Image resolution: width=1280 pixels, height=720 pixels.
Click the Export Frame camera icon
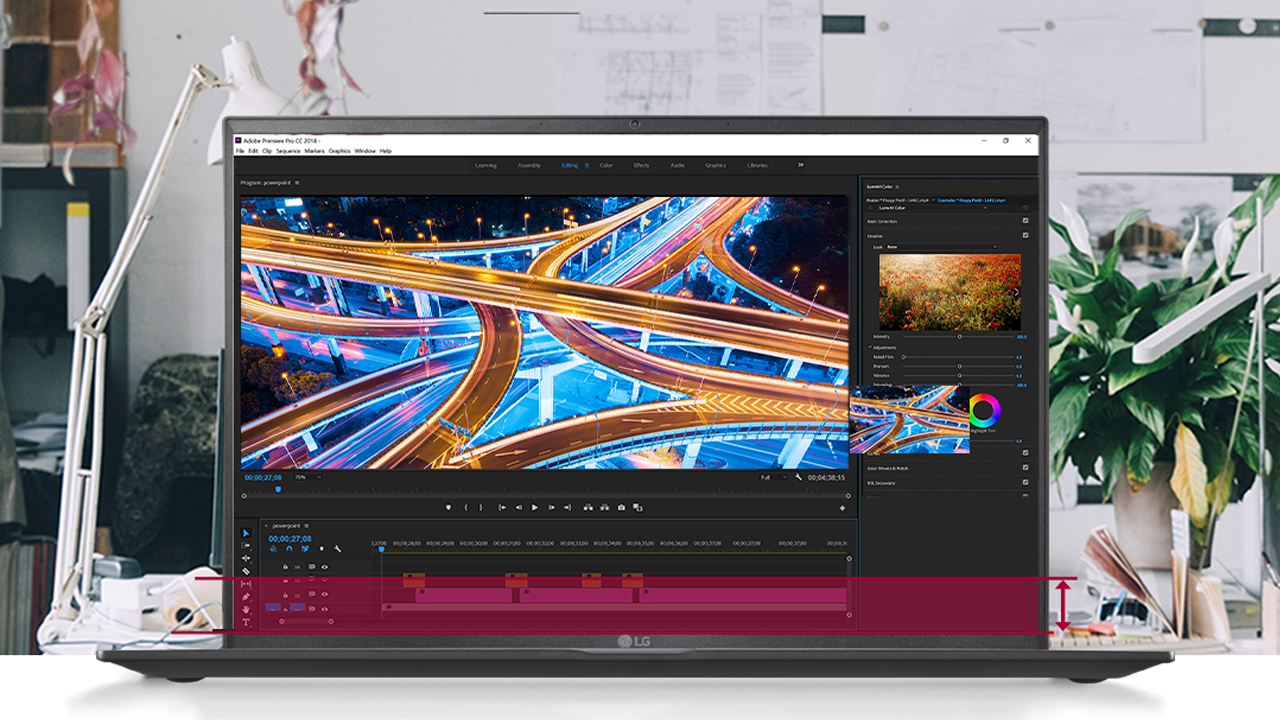click(x=621, y=508)
